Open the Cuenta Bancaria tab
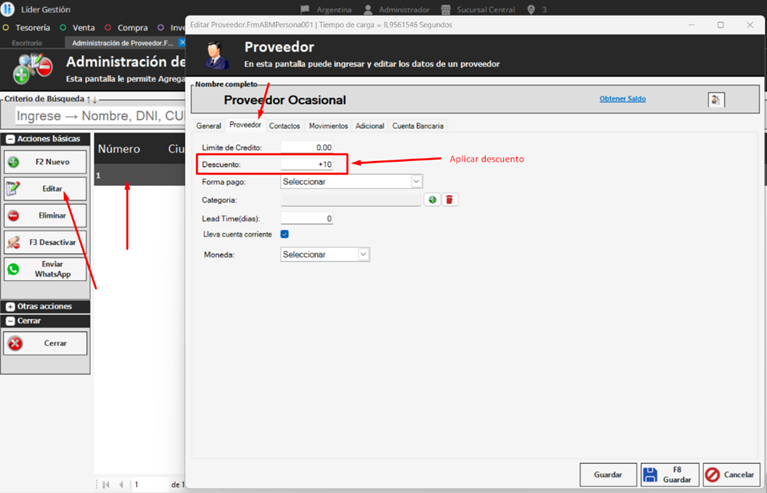 coord(418,126)
